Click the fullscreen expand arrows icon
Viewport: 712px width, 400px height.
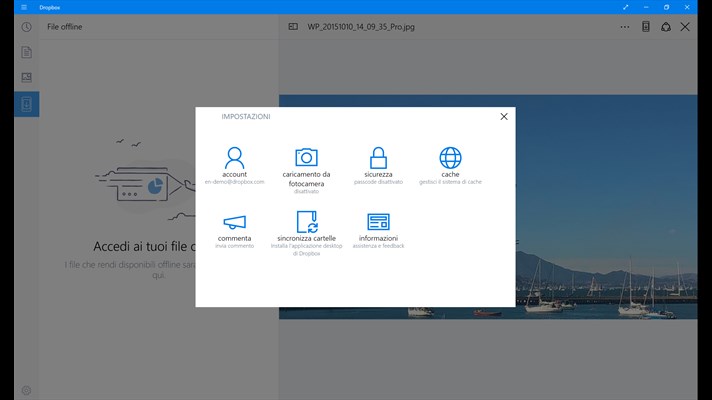tap(626, 7)
